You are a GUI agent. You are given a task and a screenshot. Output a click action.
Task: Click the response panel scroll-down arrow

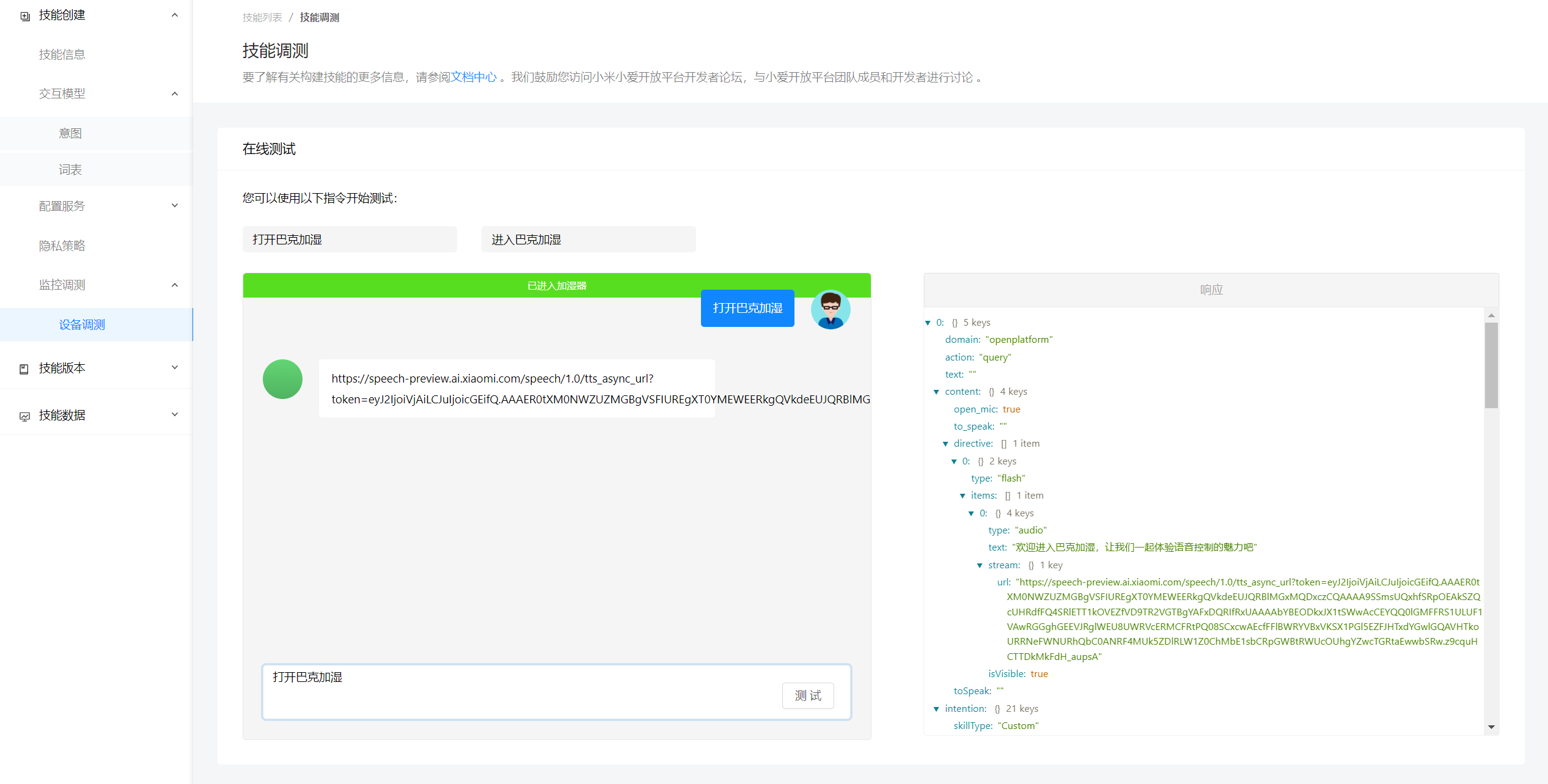1491,727
